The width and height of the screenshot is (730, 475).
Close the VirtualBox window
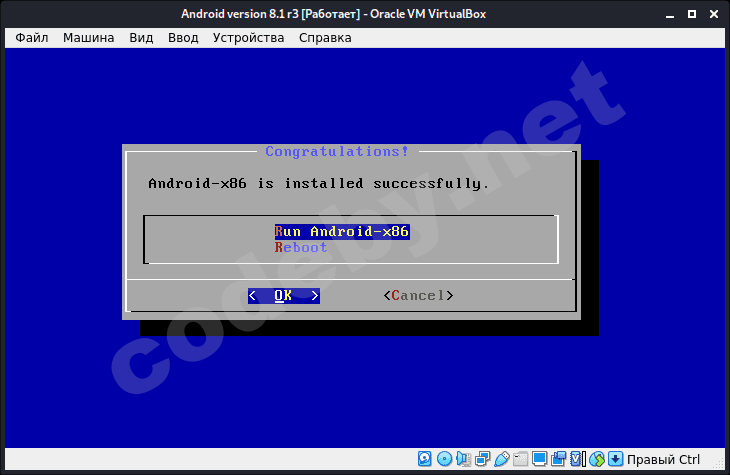point(714,14)
